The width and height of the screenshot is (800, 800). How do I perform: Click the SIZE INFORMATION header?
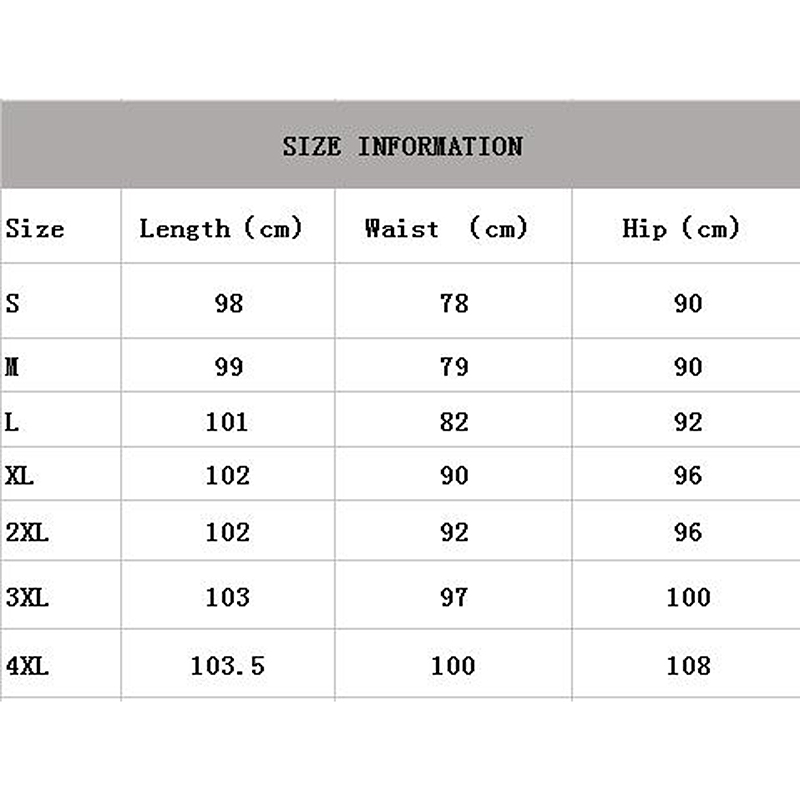pyautogui.click(x=402, y=146)
